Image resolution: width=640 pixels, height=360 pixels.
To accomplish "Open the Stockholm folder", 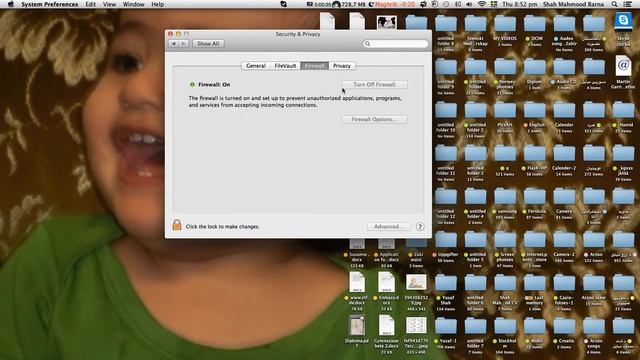I will coord(505,327).
